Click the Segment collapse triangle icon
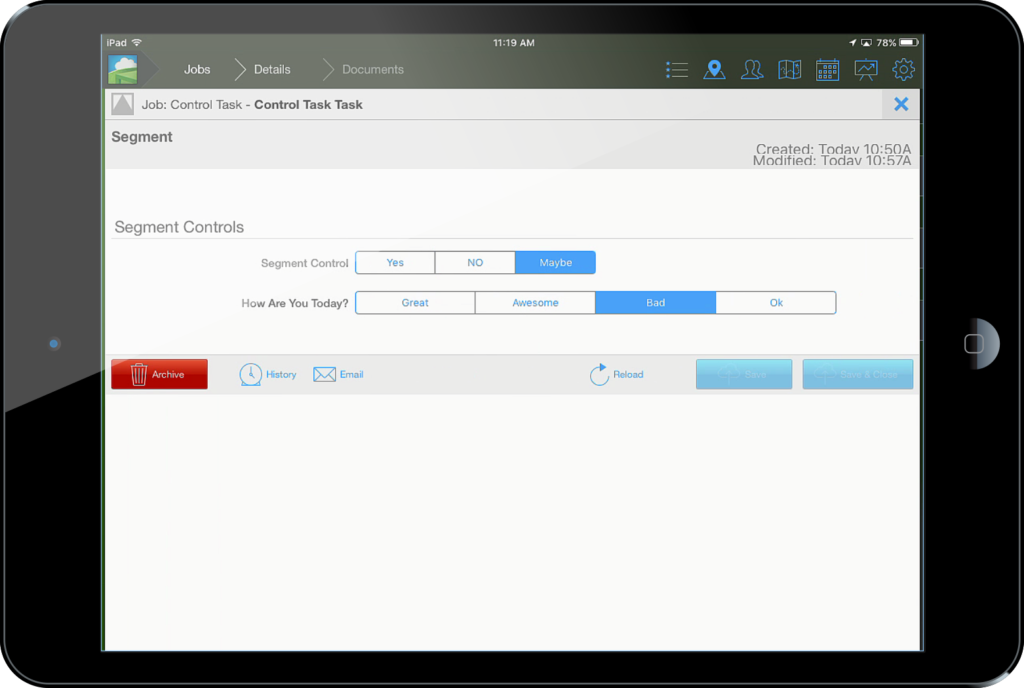 122,104
